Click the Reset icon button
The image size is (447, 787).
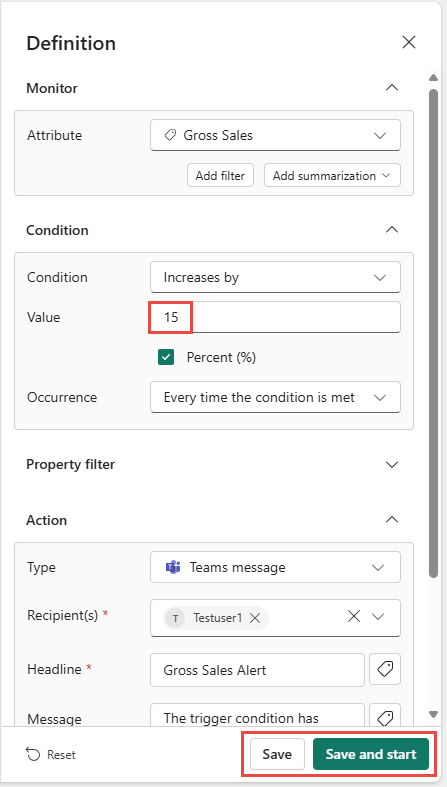33,754
